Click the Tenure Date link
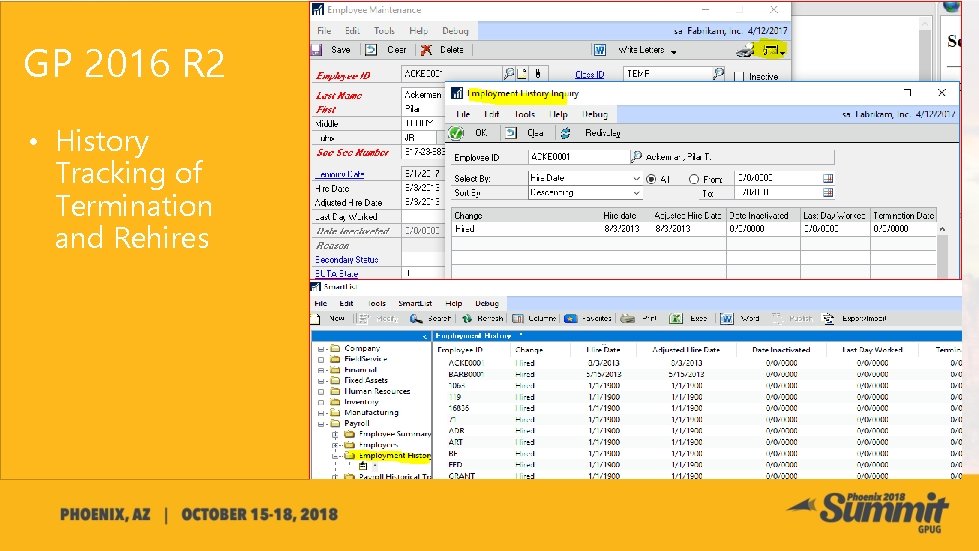The width and height of the screenshot is (979, 551). (340, 175)
